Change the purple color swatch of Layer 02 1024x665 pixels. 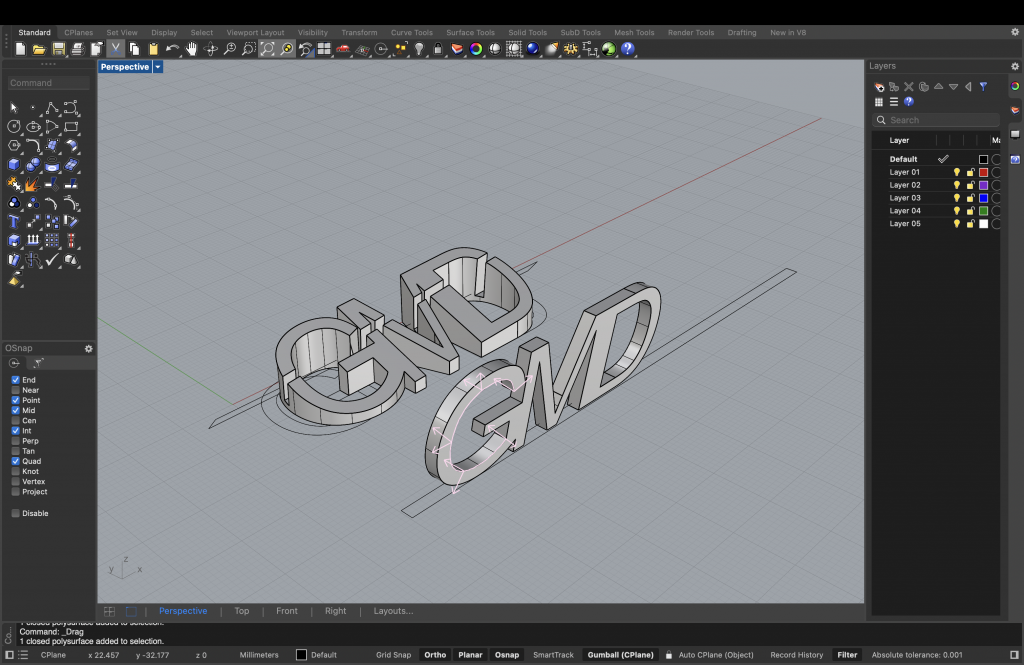point(984,186)
